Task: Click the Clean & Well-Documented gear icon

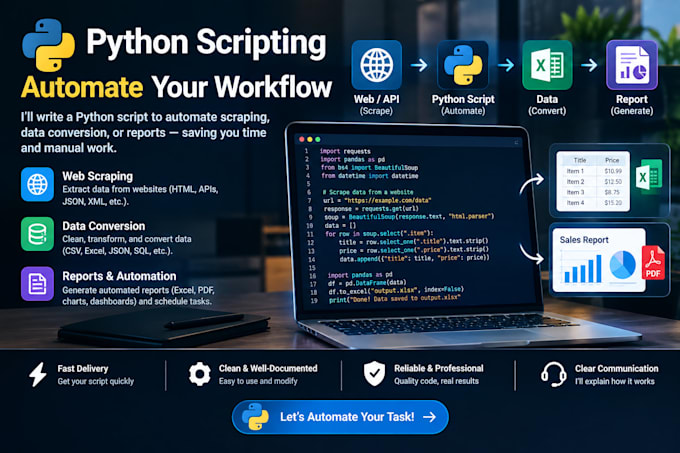Action: tap(199, 374)
